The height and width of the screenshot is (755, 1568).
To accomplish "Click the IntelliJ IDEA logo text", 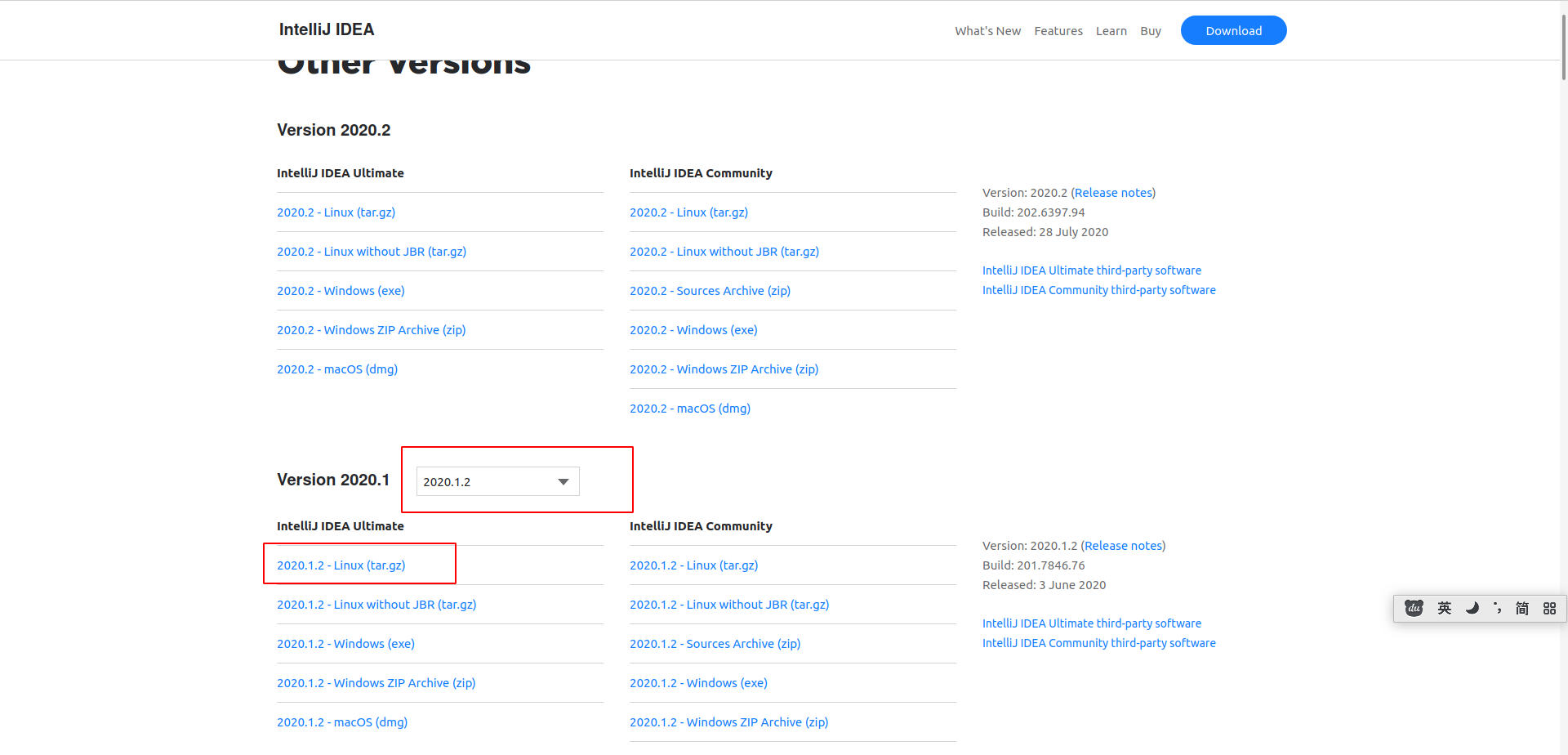I will 327,29.
